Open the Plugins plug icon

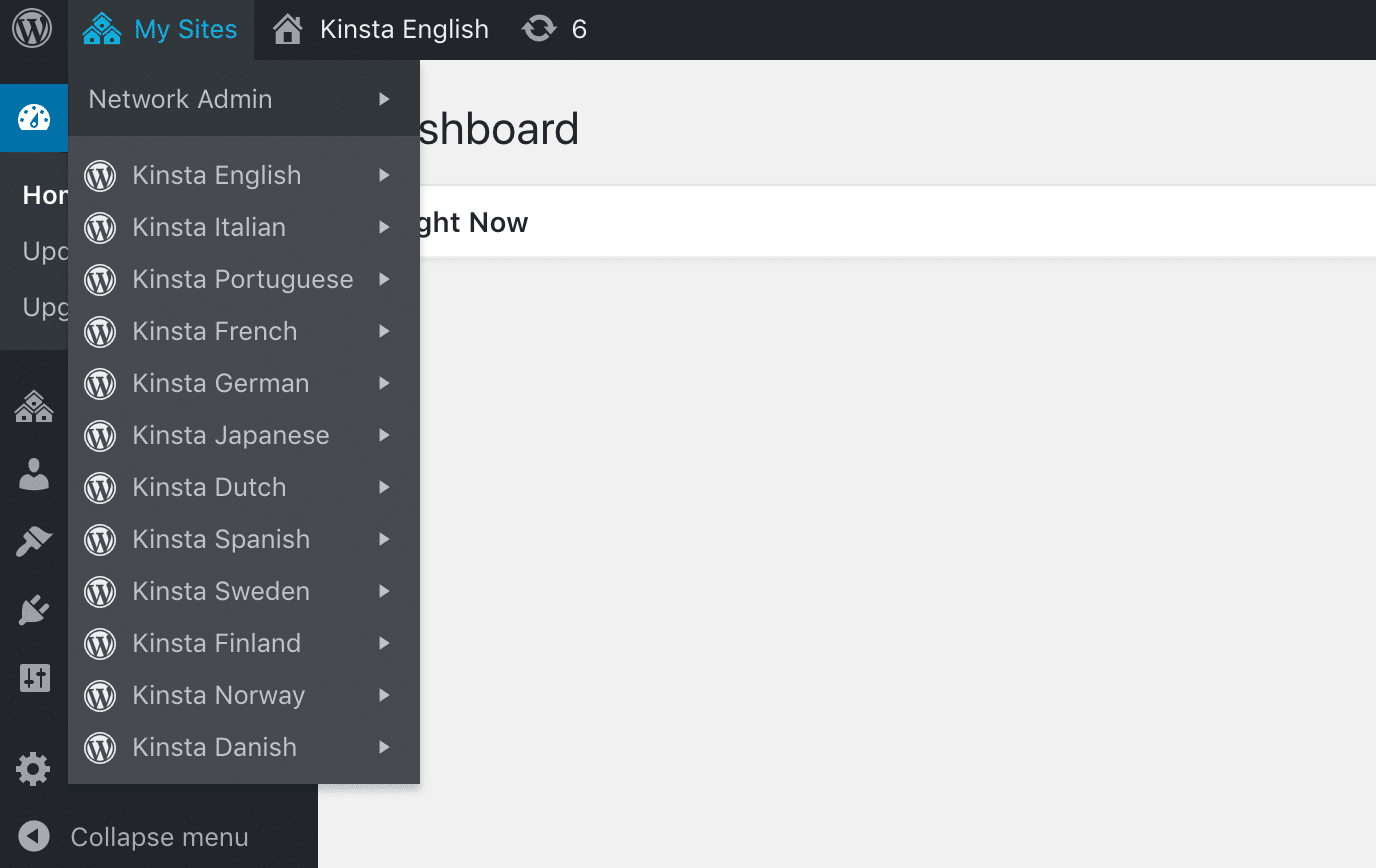pos(35,609)
